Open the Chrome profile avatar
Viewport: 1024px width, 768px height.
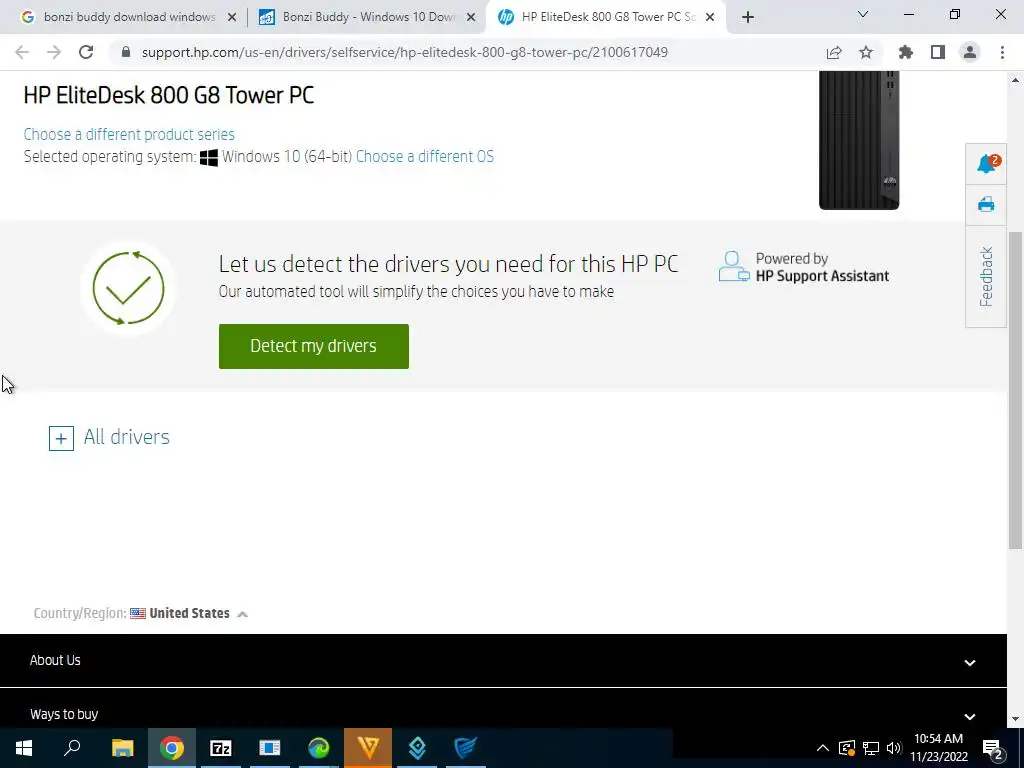coord(970,52)
